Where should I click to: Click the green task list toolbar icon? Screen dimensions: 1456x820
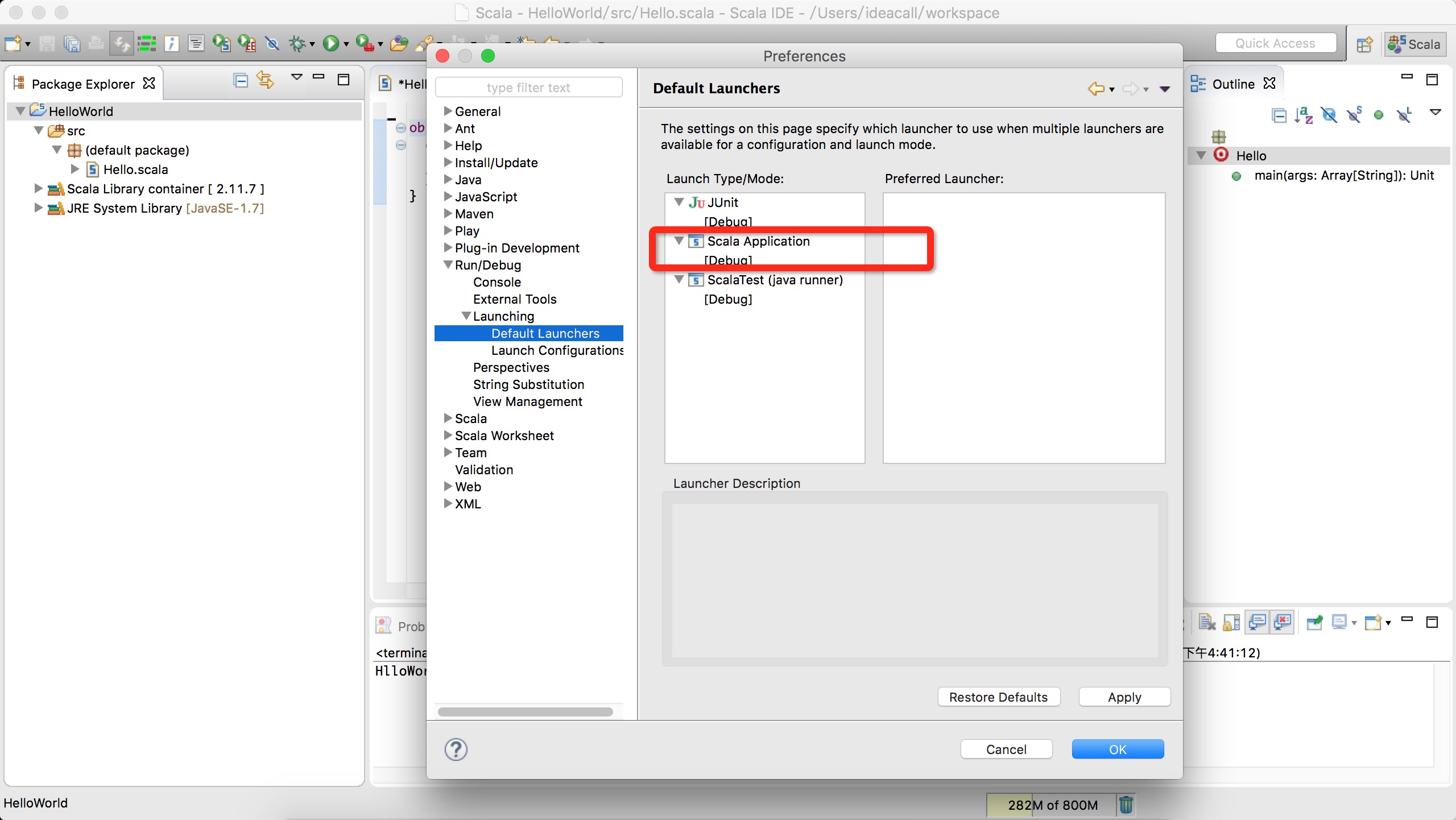147,43
